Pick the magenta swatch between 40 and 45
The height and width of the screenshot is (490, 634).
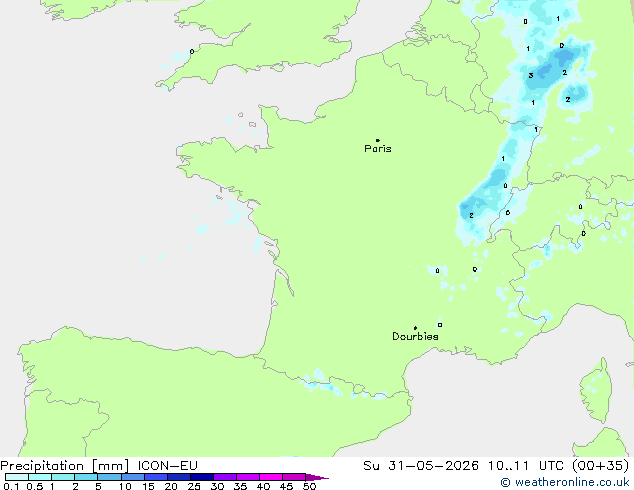pyautogui.click(x=271, y=477)
